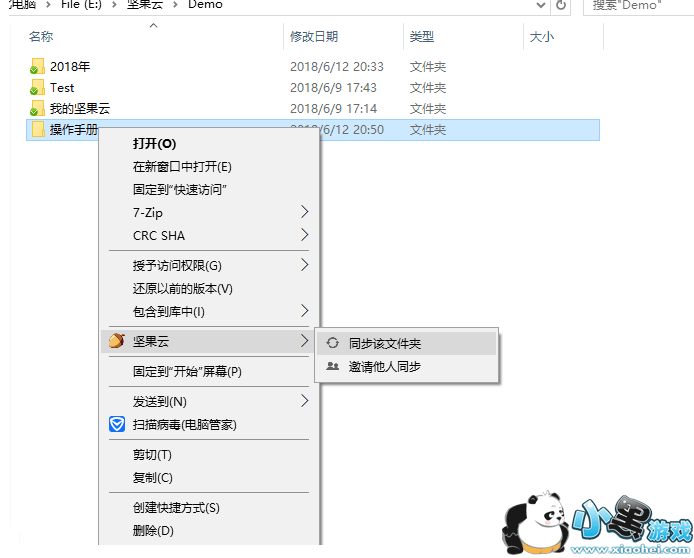Screen dimensions: 694x558
Task: Choose 打开(O) from context menu
Action: [x=208, y=144]
